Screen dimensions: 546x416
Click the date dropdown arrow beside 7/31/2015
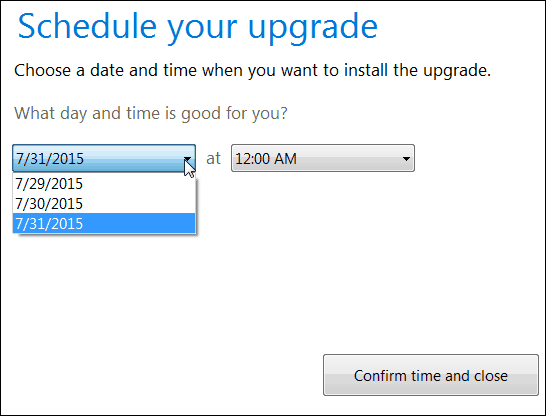[x=187, y=159]
